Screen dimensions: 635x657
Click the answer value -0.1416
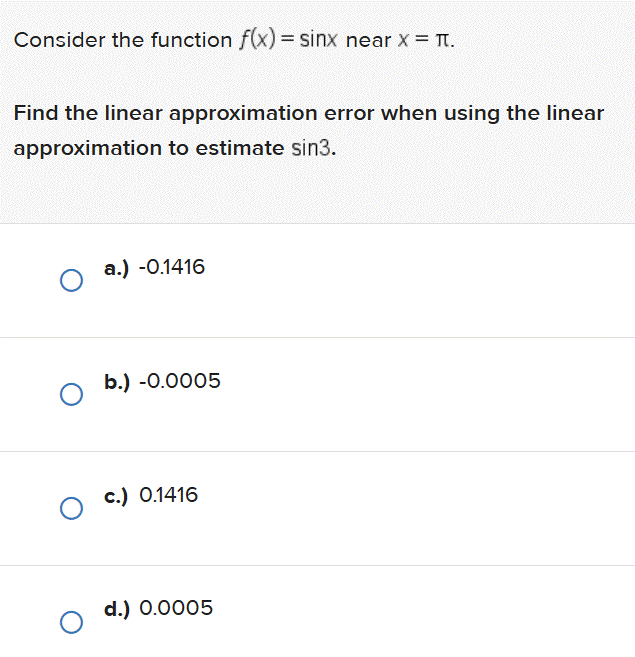point(172,267)
